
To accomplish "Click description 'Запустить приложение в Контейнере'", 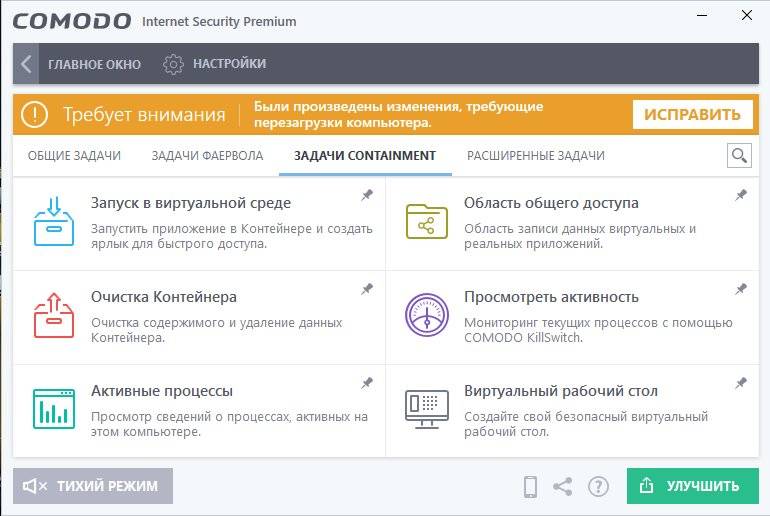I will (201, 229).
